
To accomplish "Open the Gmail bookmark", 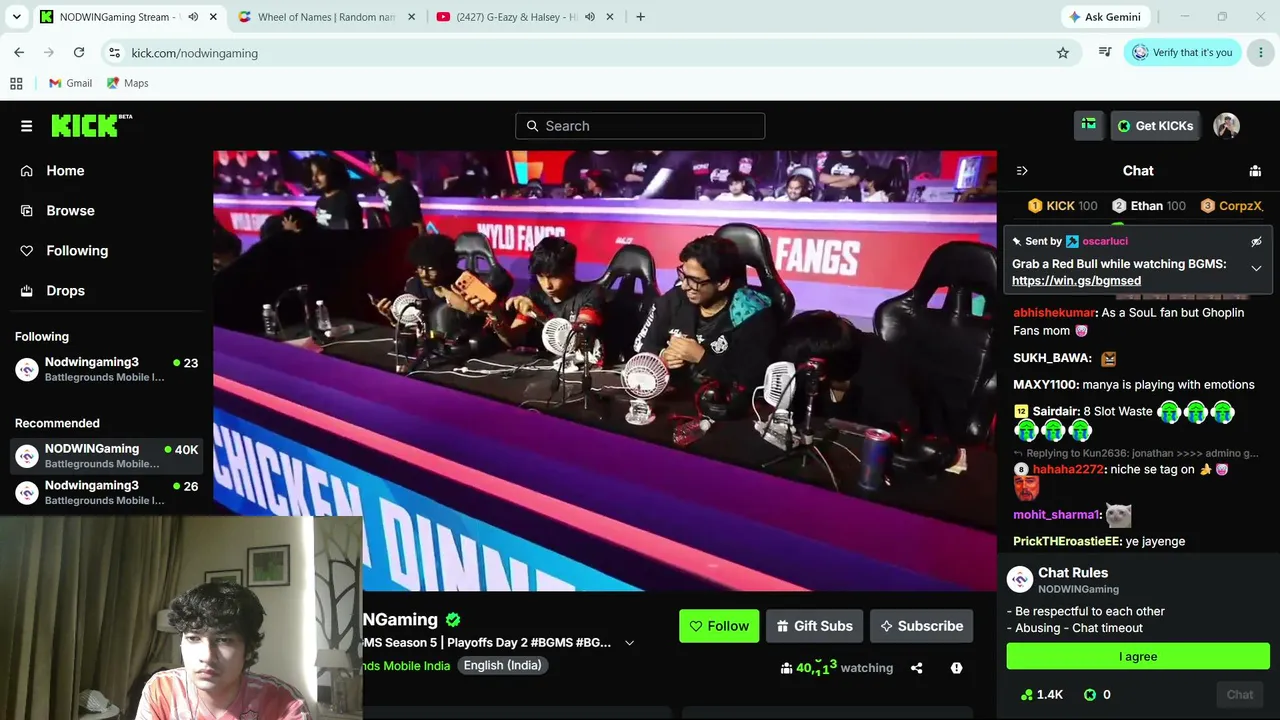I will (70, 83).
